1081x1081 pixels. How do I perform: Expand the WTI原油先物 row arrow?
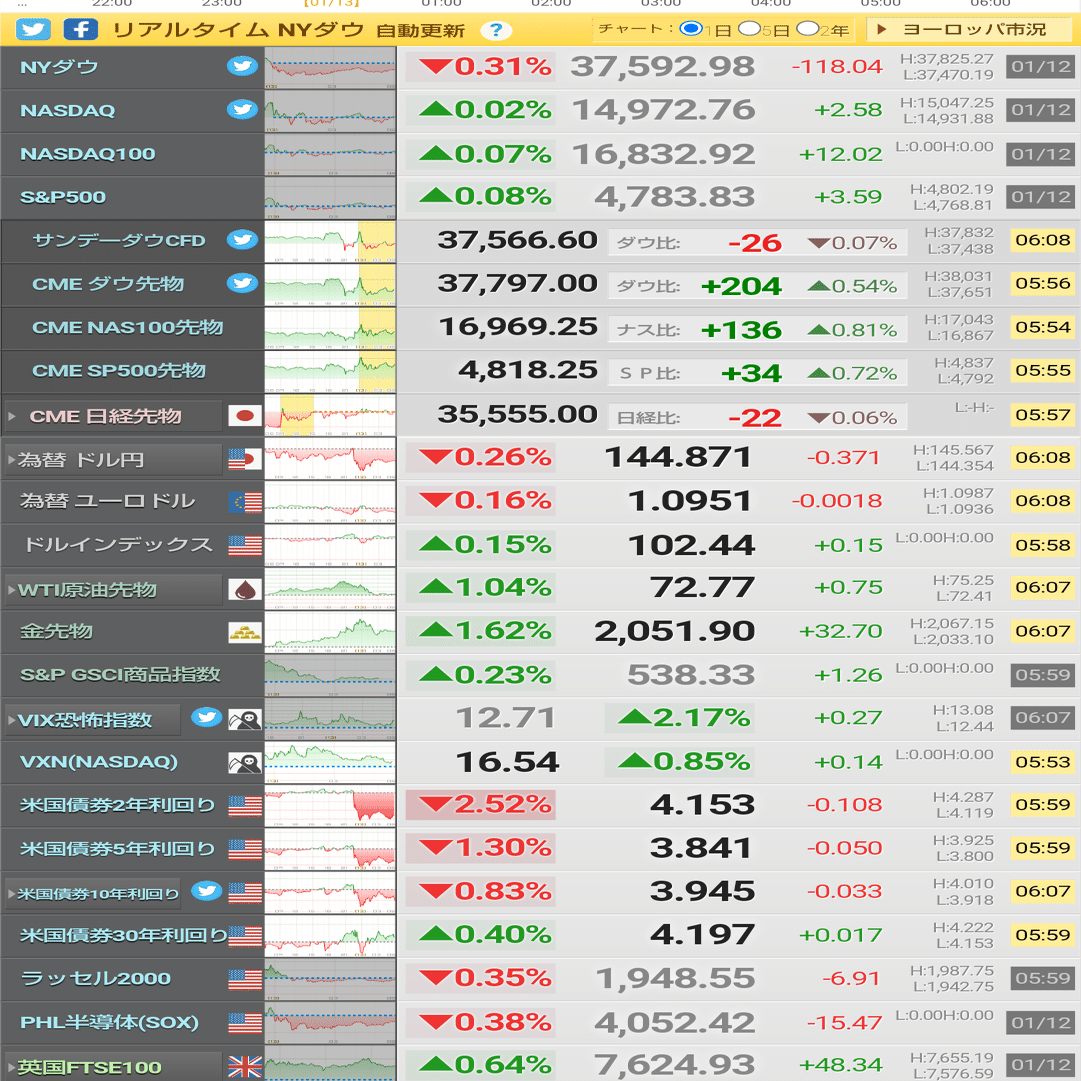click(12, 590)
